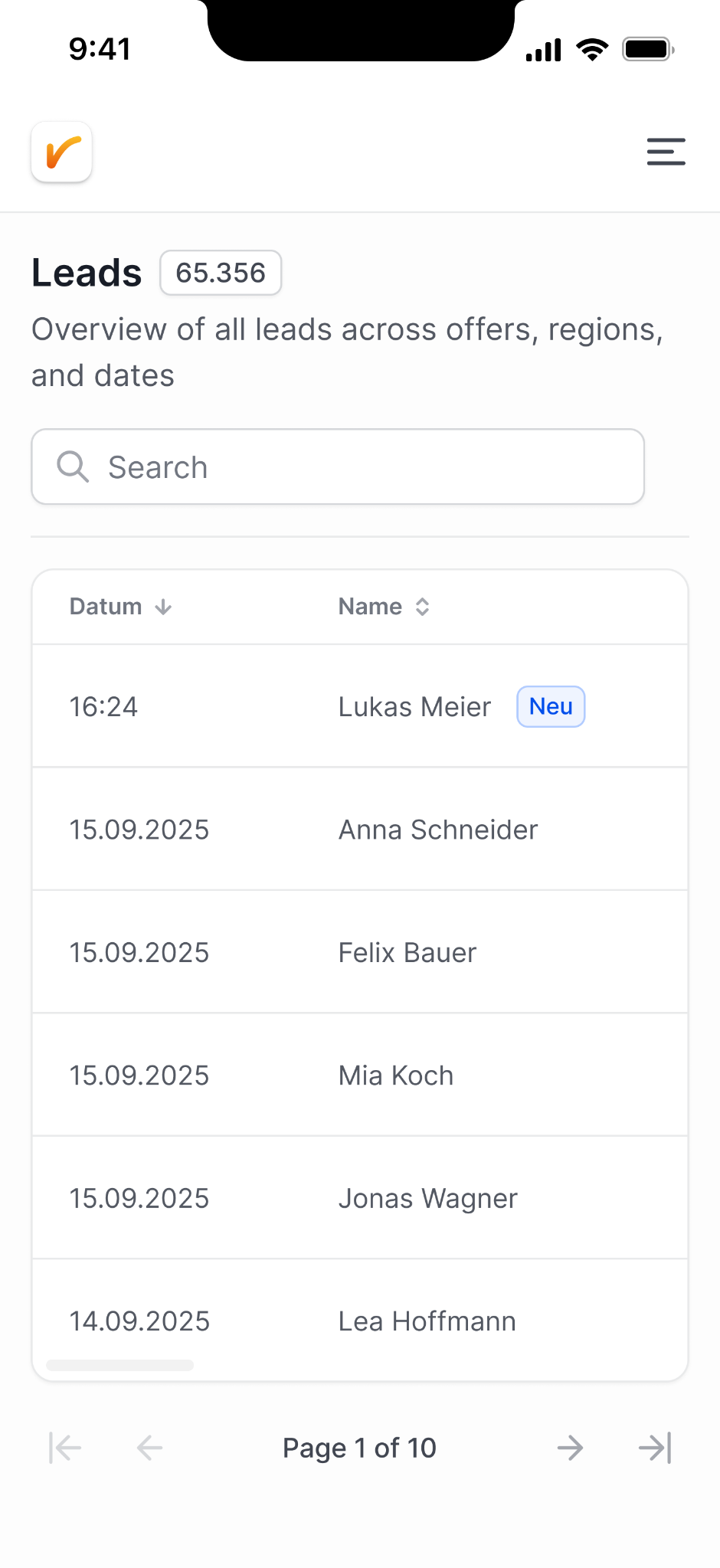Click the 65.356 leads count badge
720x1568 pixels.
coord(221,273)
